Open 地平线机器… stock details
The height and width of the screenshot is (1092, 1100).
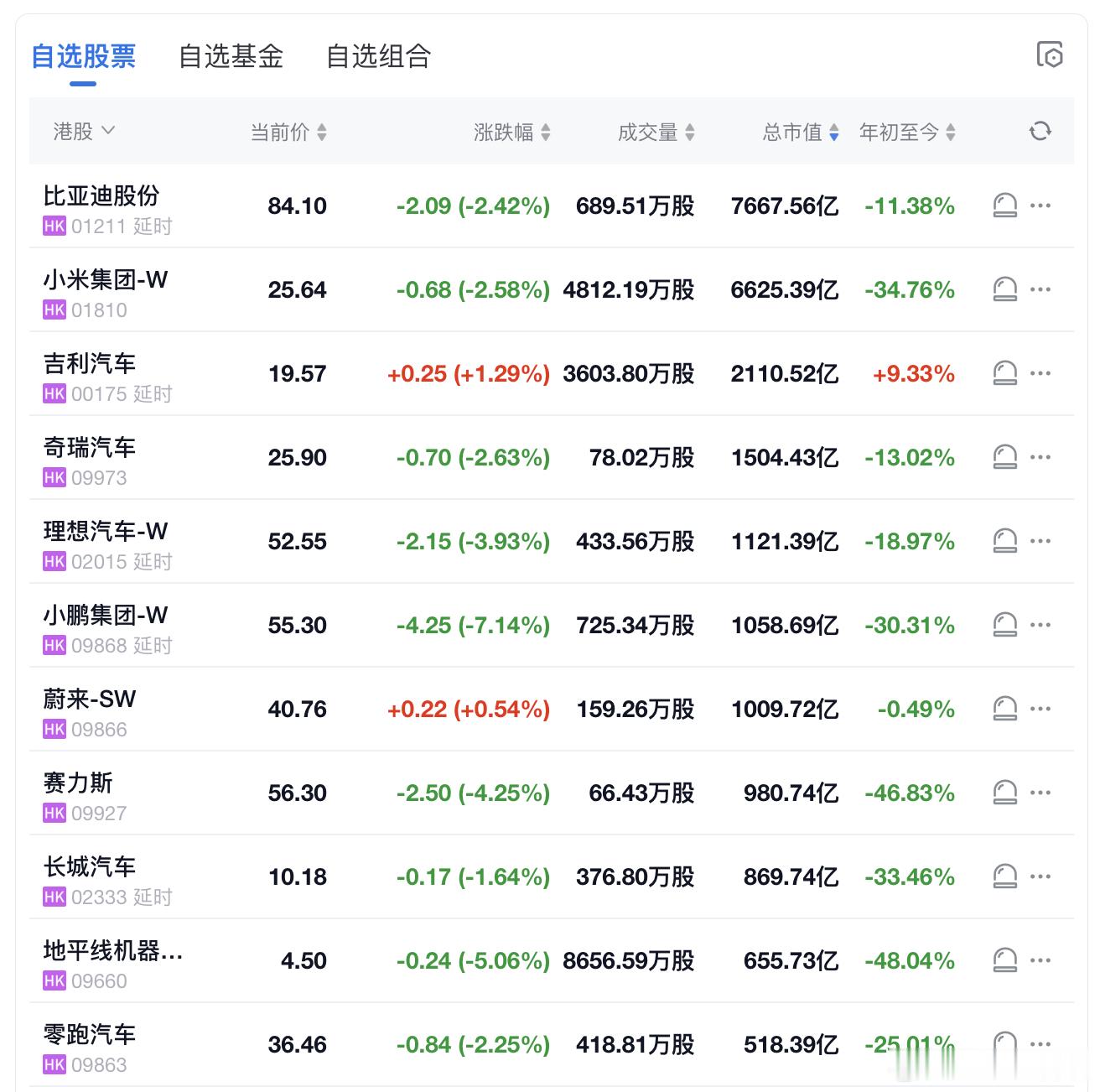113,950
